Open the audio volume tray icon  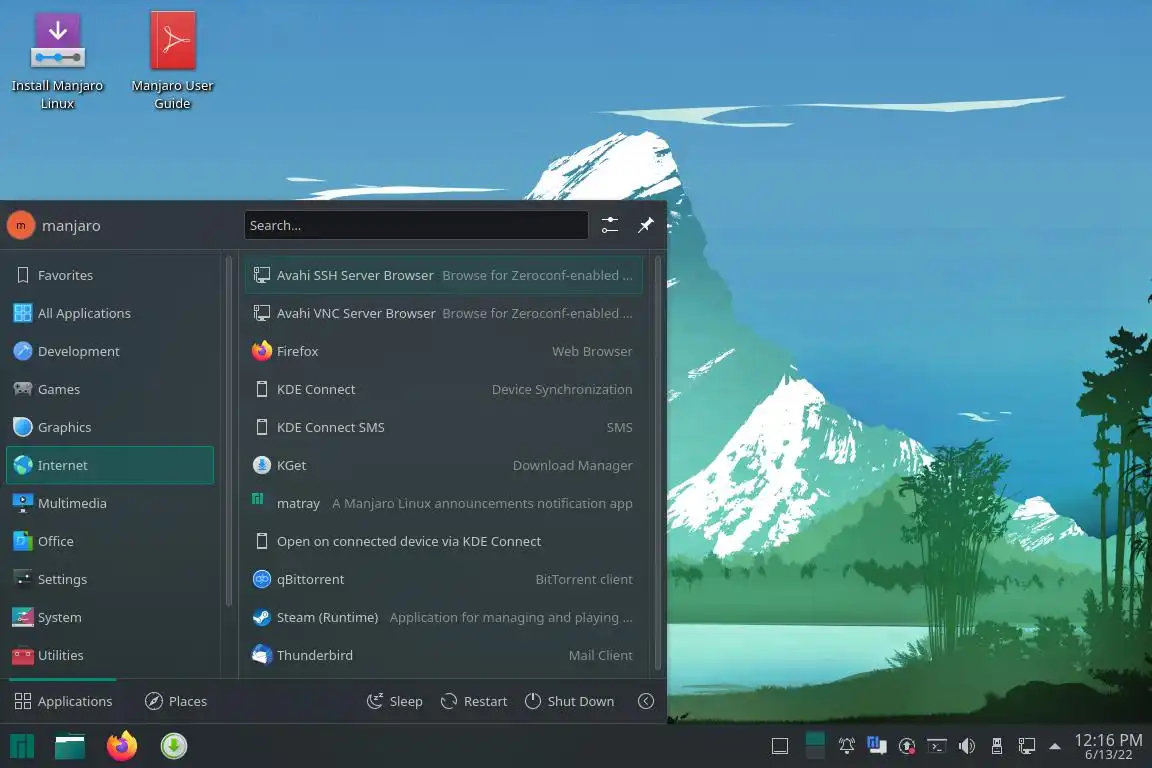pyautogui.click(x=967, y=747)
